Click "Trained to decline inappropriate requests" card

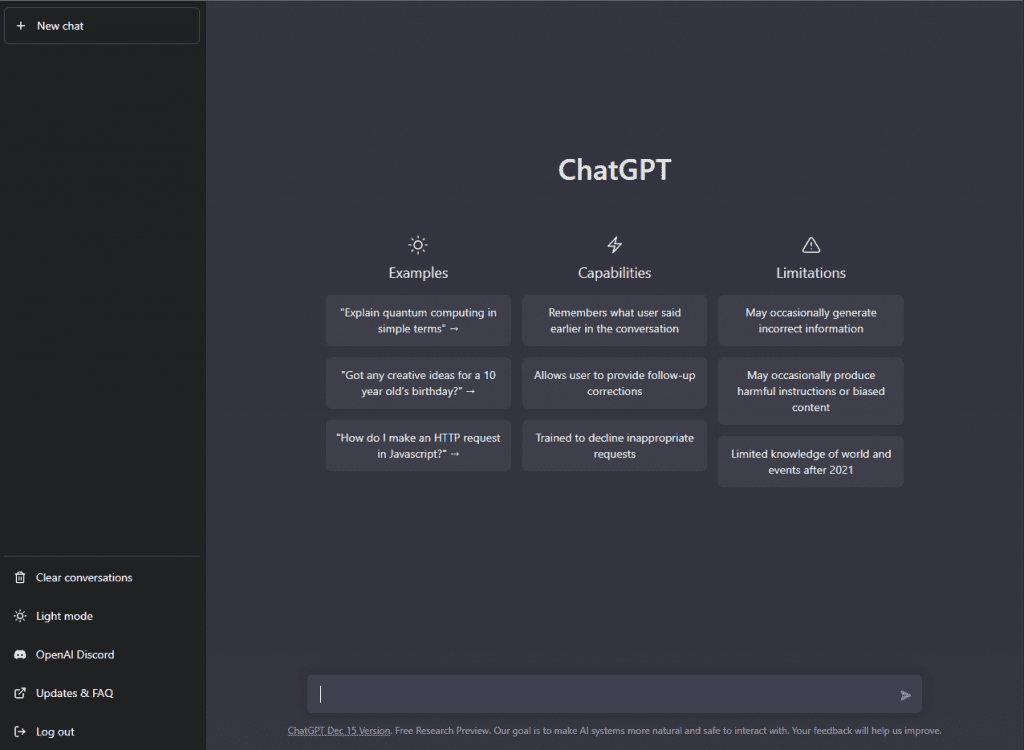click(615, 446)
